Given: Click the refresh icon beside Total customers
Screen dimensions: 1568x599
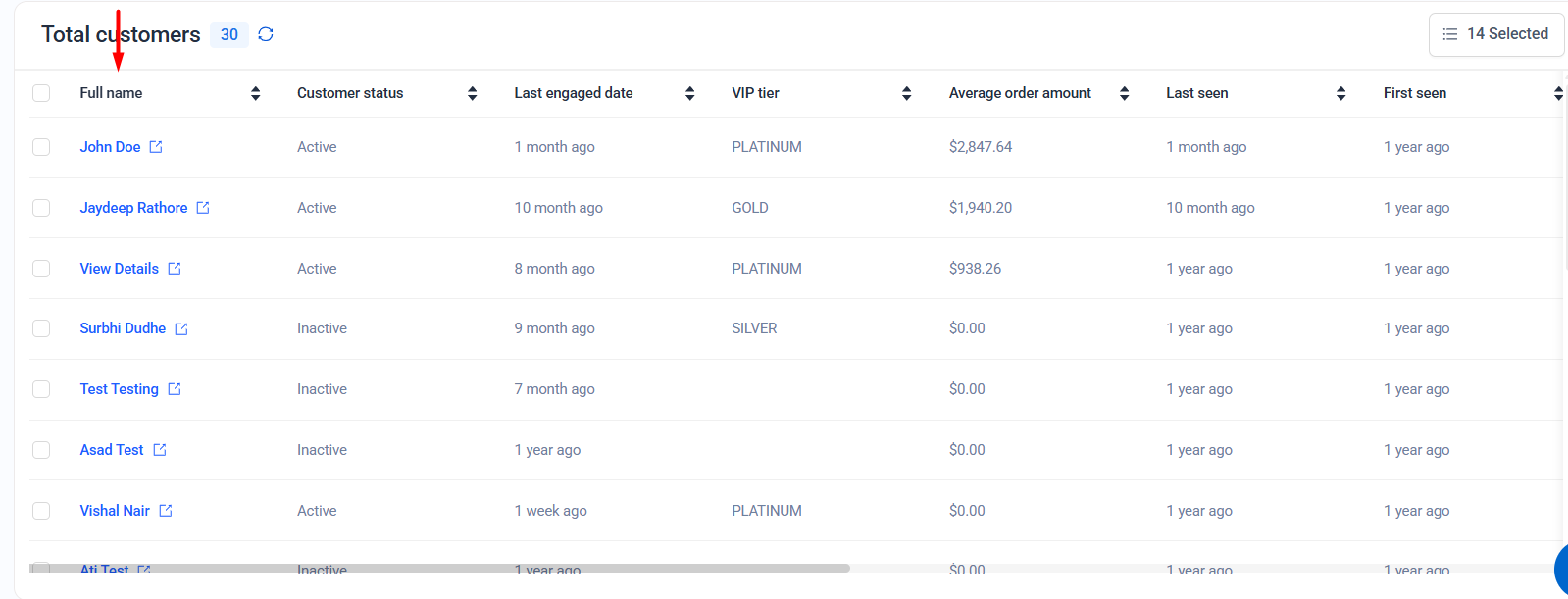Looking at the screenshot, I should pyautogui.click(x=266, y=34).
